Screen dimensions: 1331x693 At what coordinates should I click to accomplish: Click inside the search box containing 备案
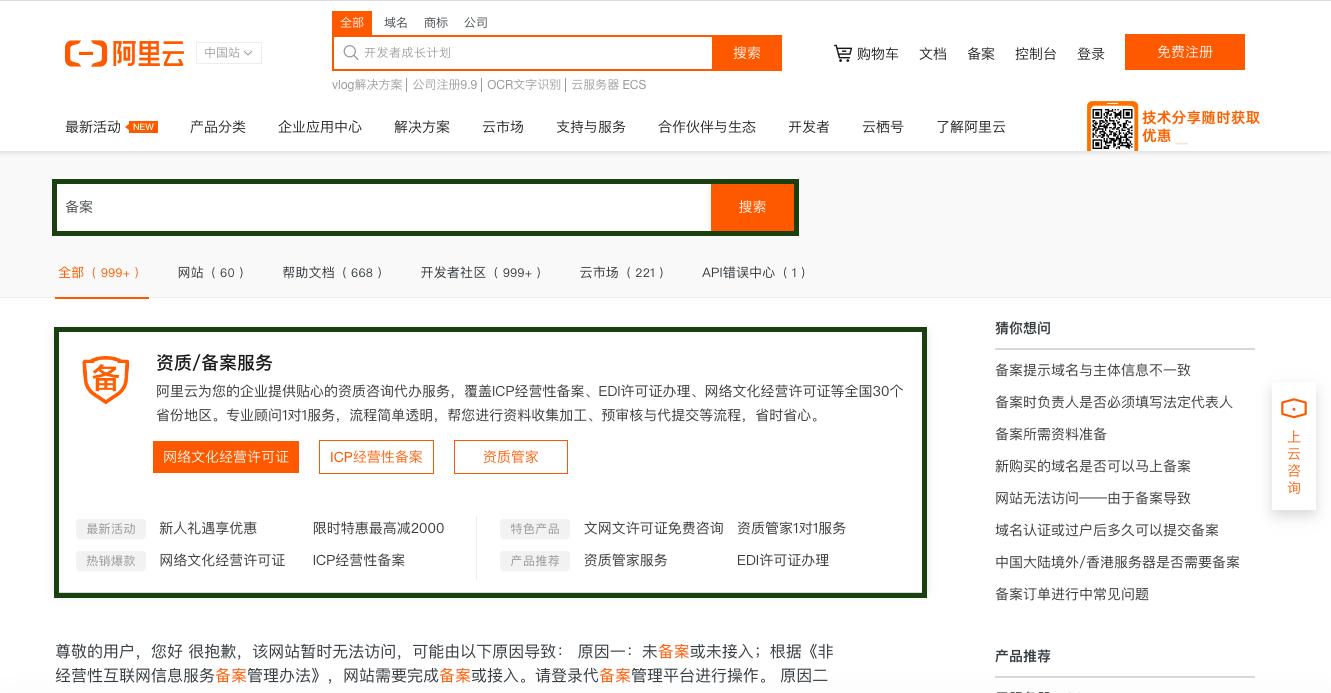click(x=380, y=207)
